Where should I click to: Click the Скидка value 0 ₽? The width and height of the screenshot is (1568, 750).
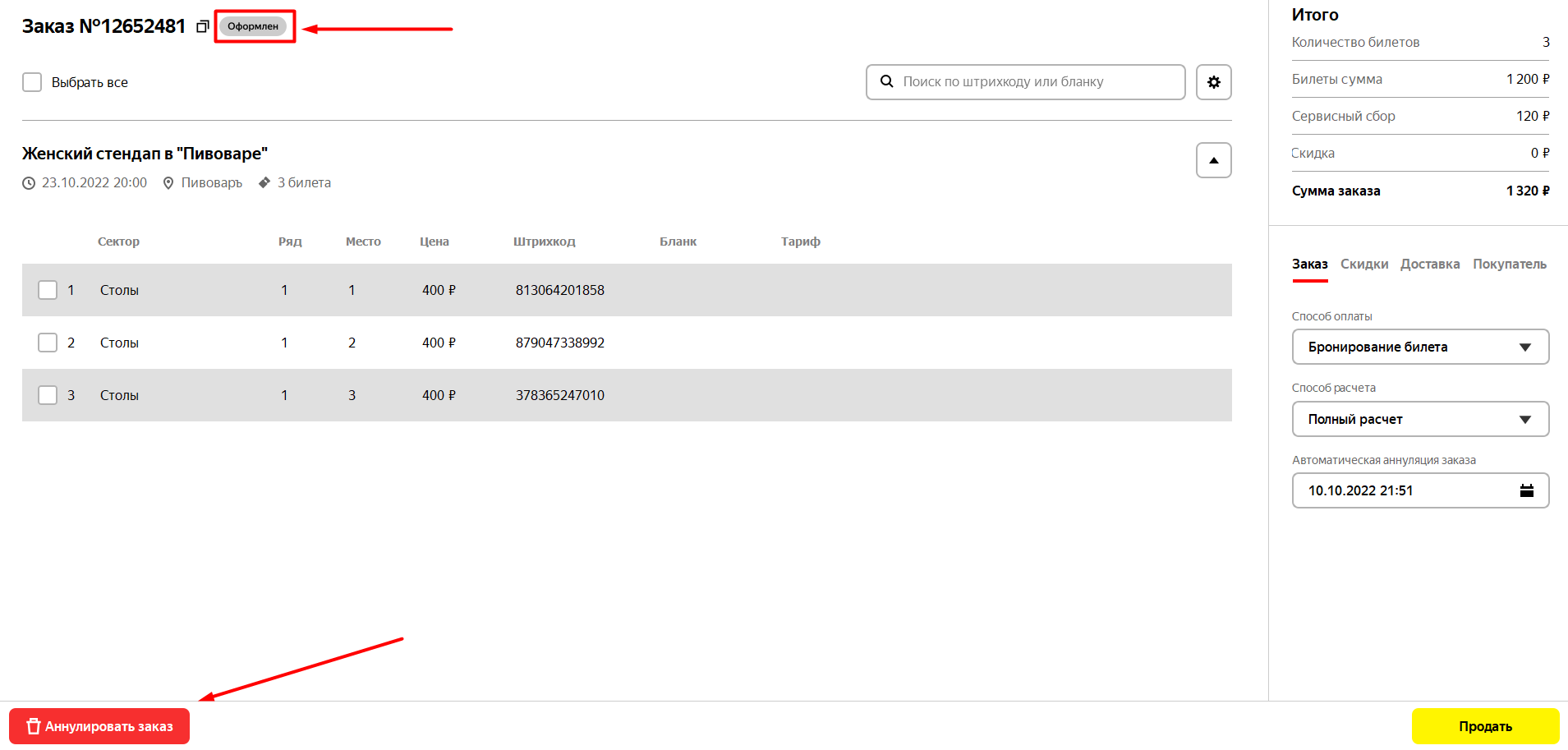1540,153
